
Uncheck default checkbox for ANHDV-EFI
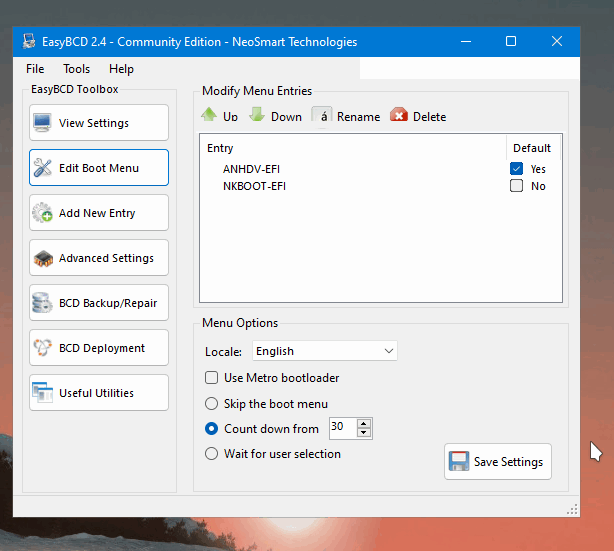[x=516, y=169]
